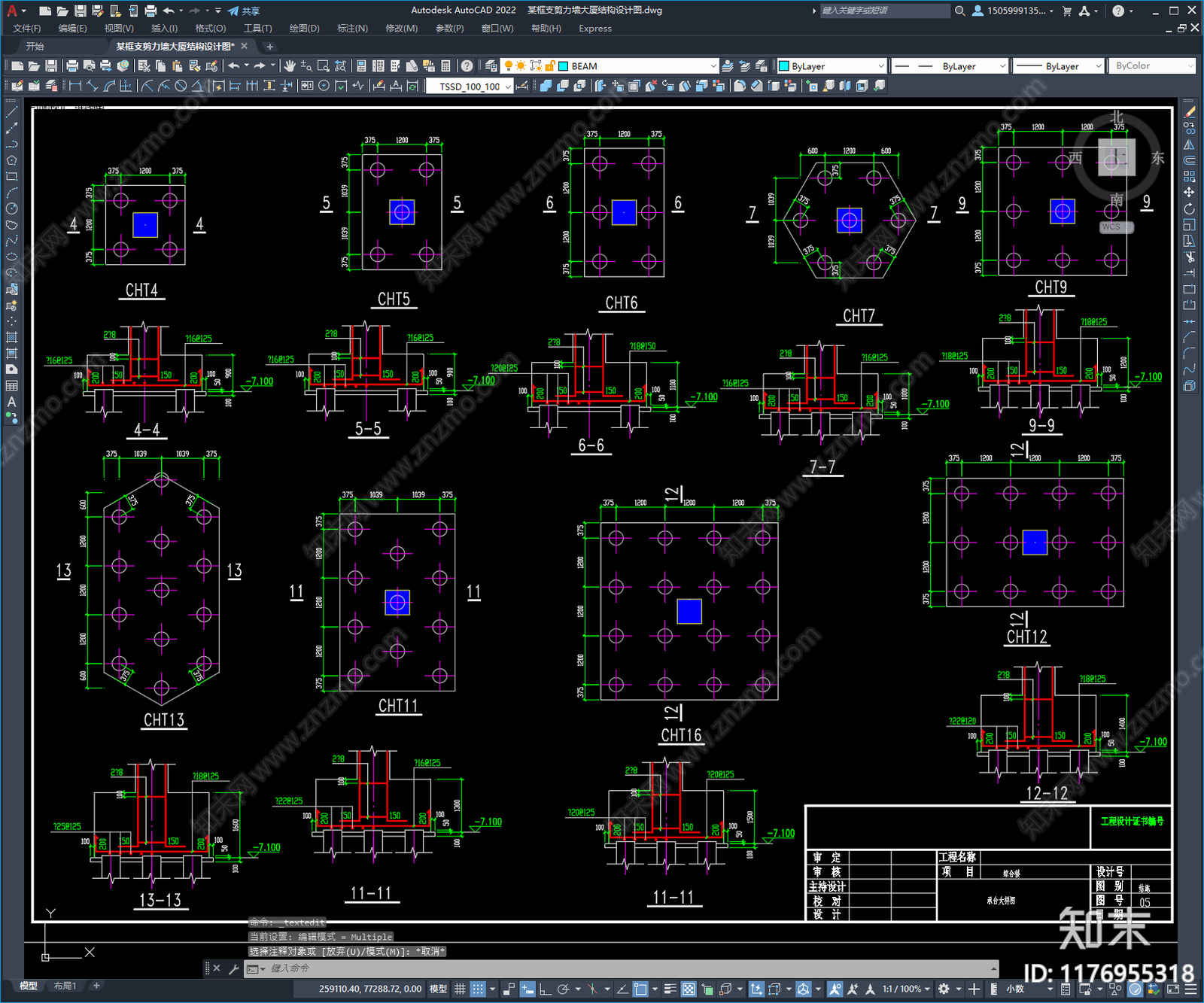
Task: Switch to the 开始 start tab
Action: pos(35,47)
